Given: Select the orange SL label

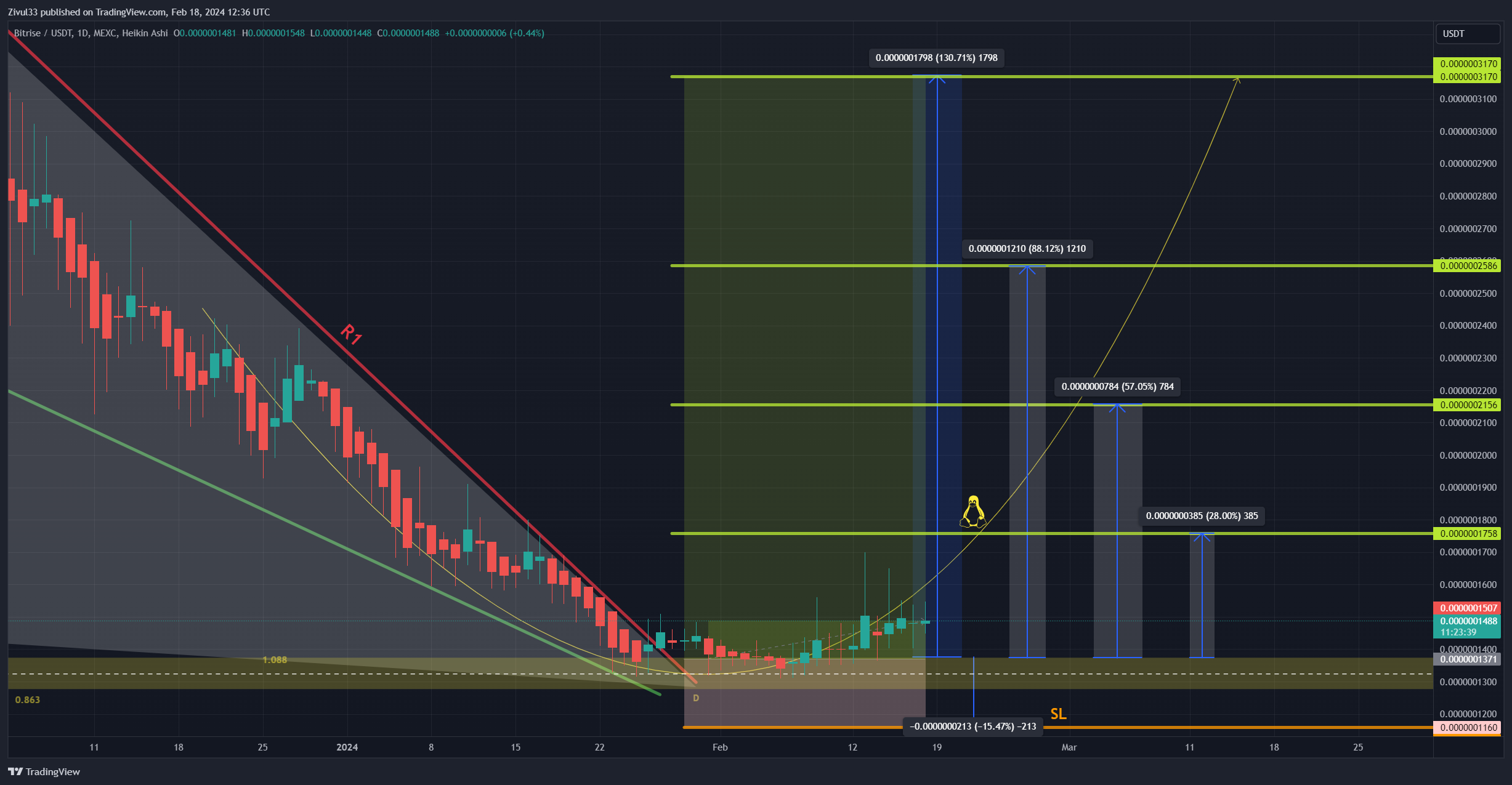Looking at the screenshot, I should 1058,714.
